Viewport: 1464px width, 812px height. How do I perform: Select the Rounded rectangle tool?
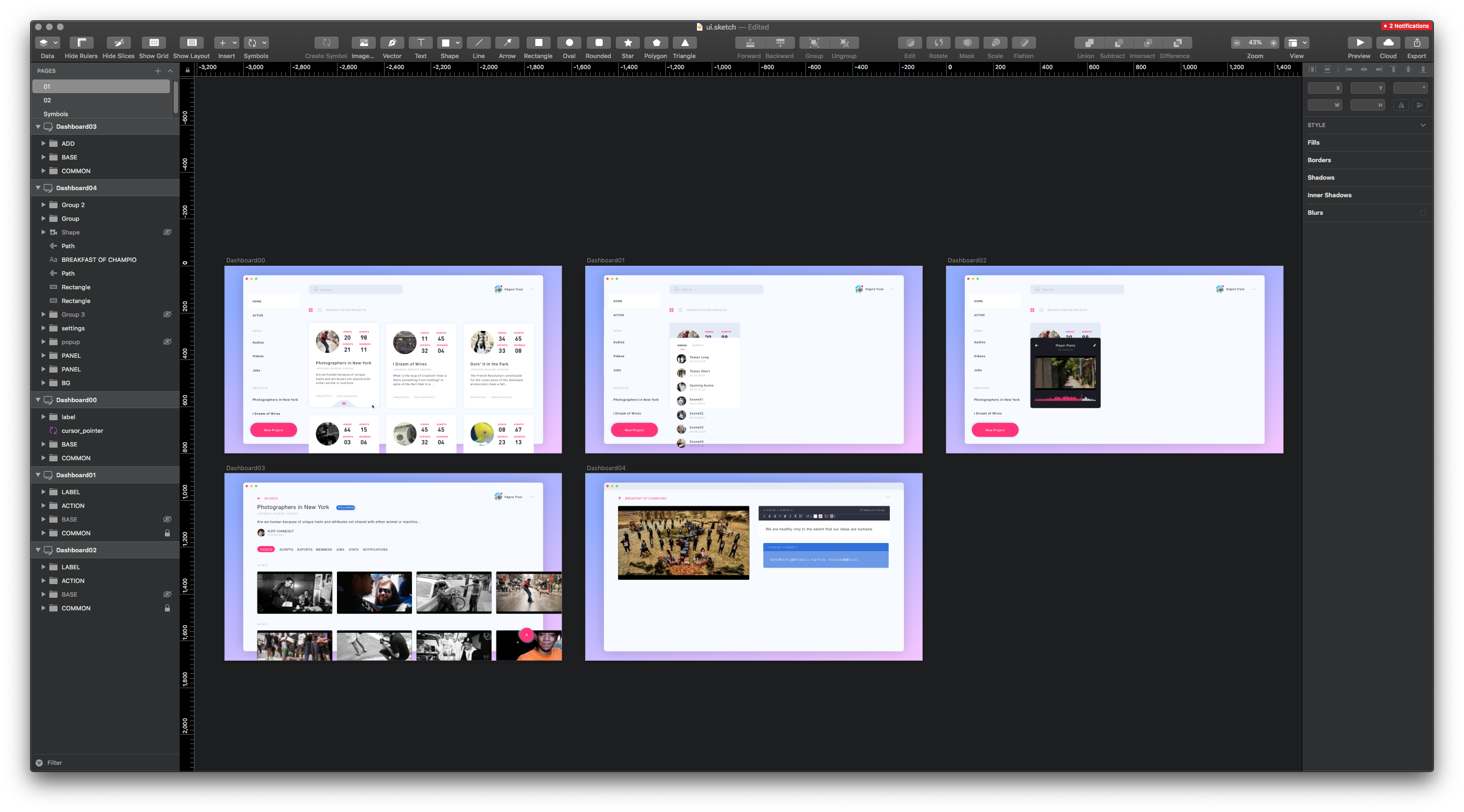tap(598, 43)
